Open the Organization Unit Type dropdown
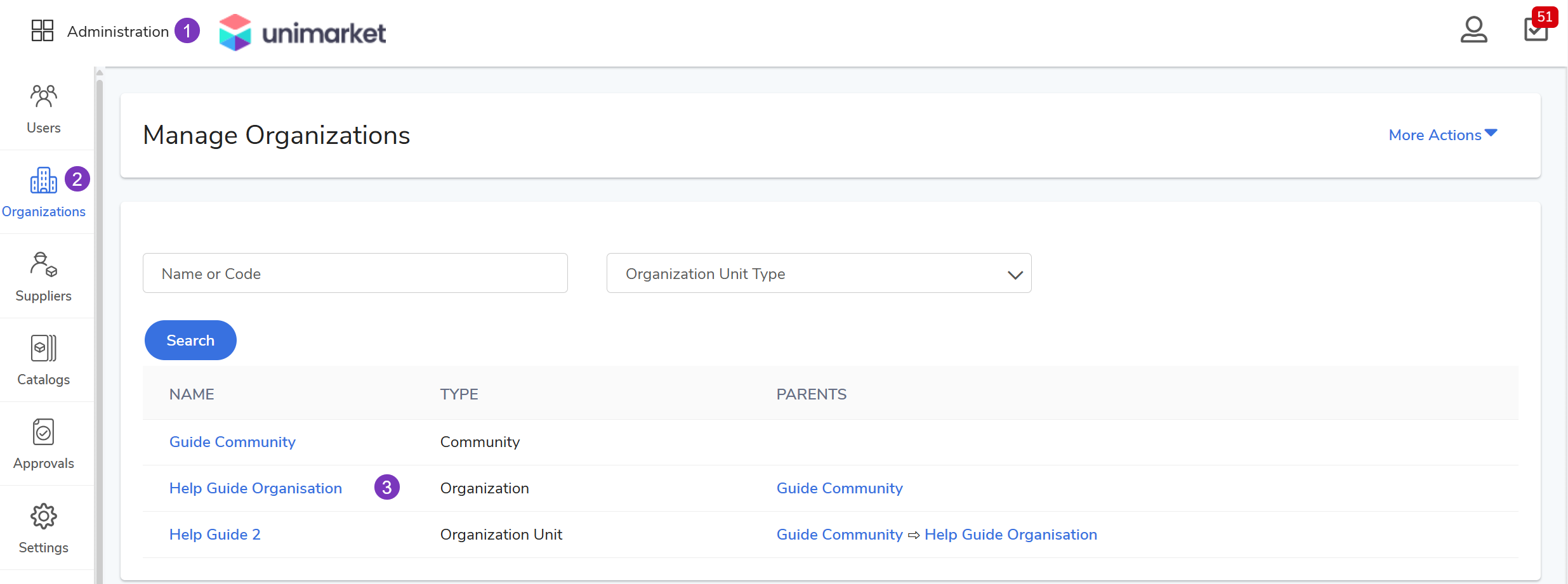Screen dimensions: 1568x584 [x=819, y=273]
